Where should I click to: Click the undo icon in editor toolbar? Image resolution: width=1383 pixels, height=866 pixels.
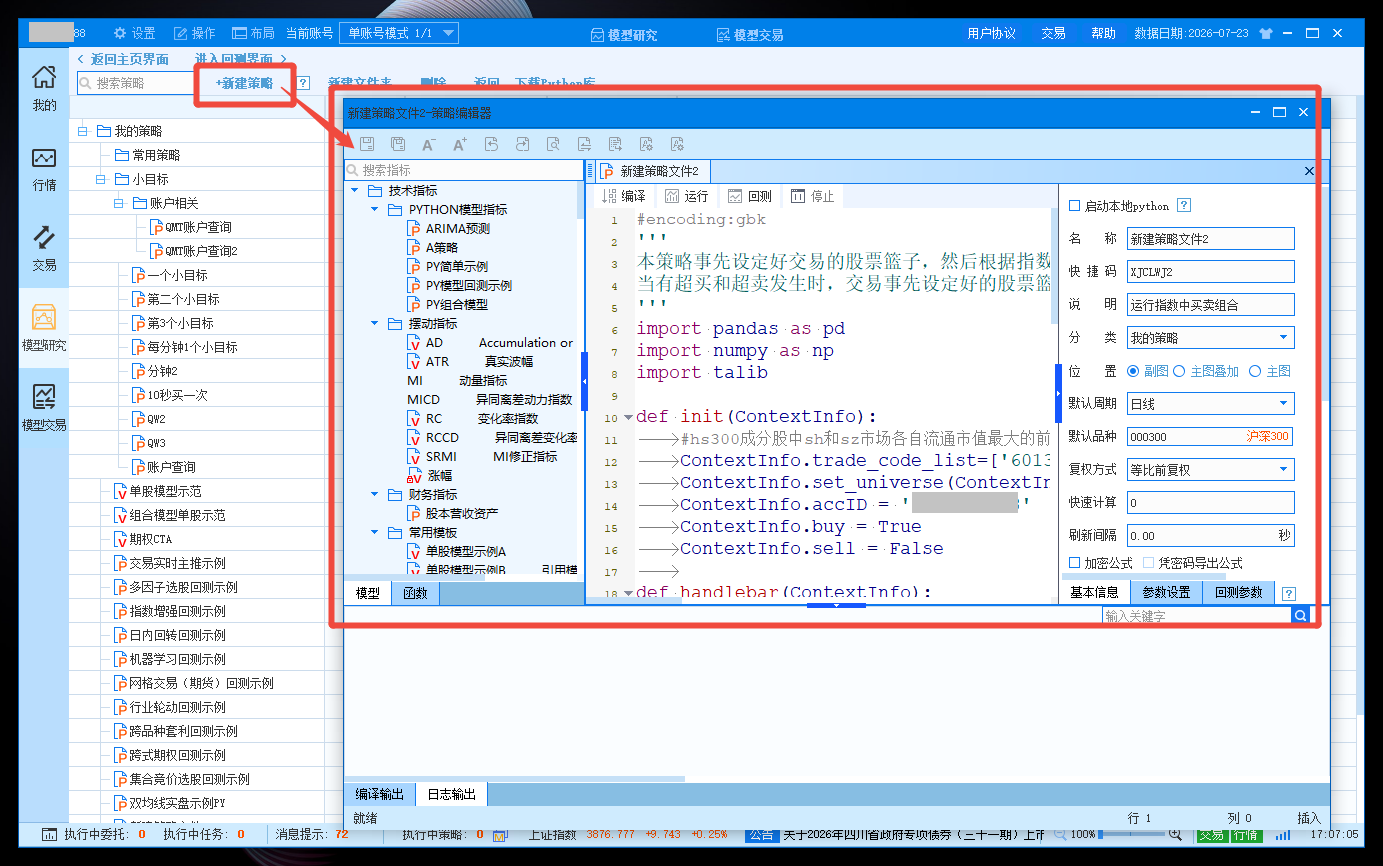(x=491, y=144)
